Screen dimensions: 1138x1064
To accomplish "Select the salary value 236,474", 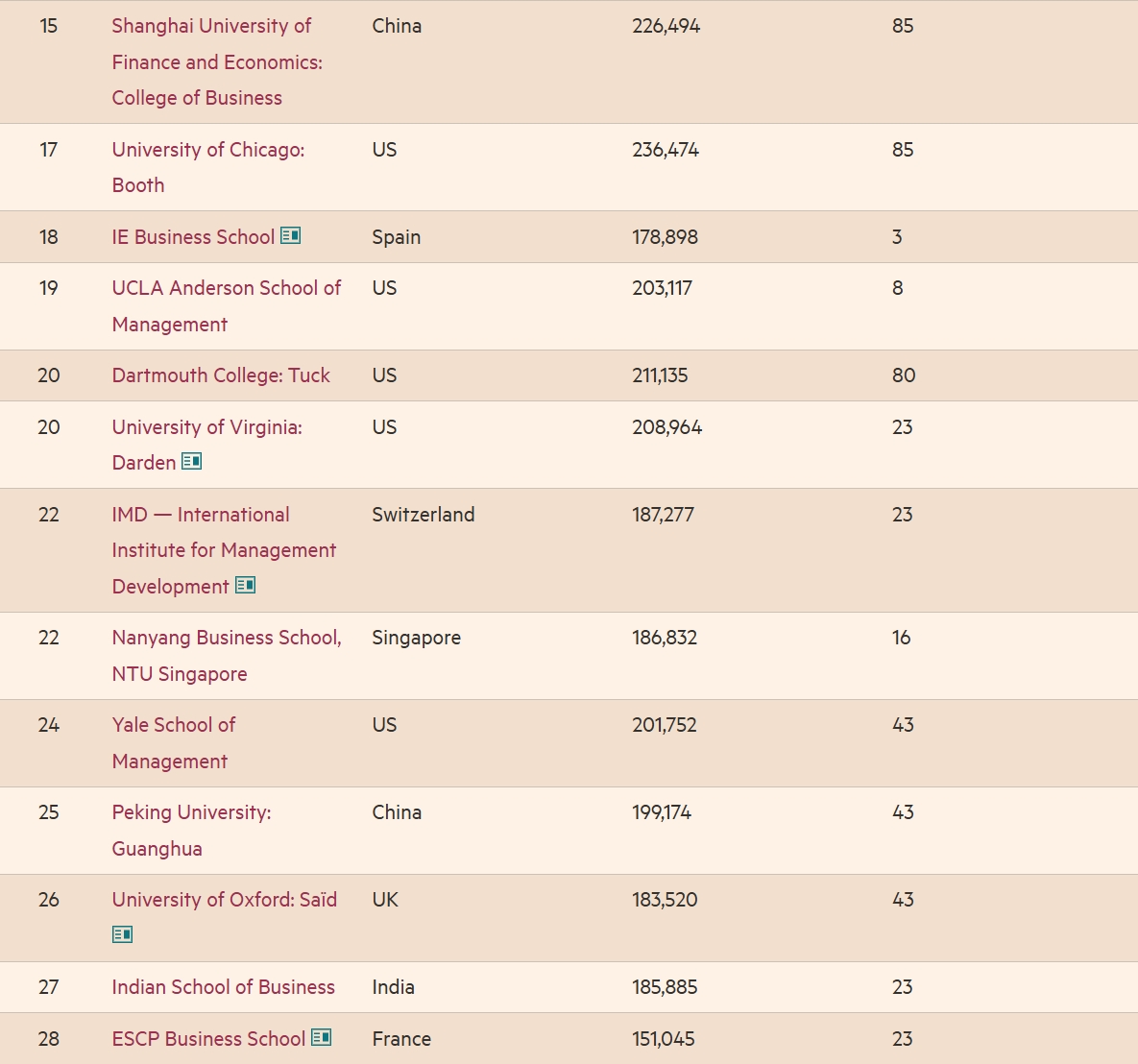I will (x=666, y=150).
